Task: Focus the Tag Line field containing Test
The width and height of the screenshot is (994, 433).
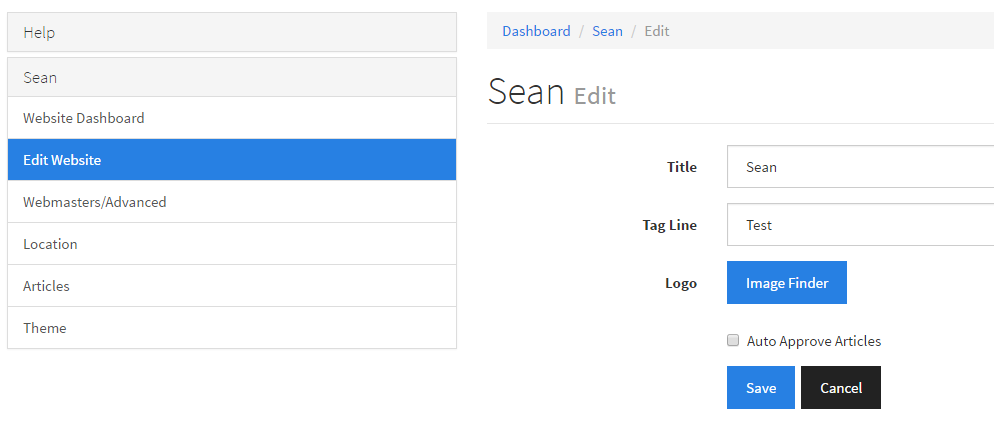Action: pyautogui.click(x=860, y=224)
